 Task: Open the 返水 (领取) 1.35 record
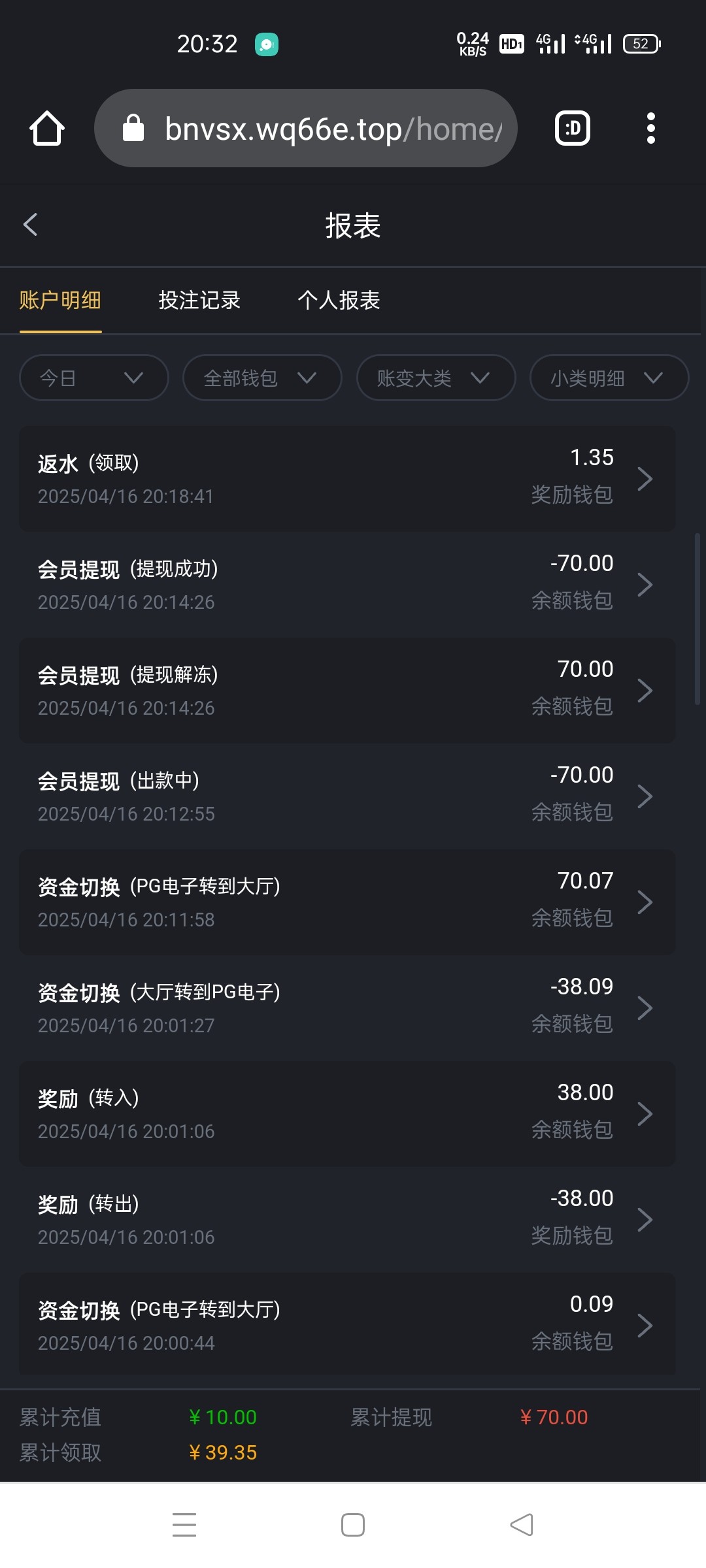pyautogui.click(x=346, y=479)
